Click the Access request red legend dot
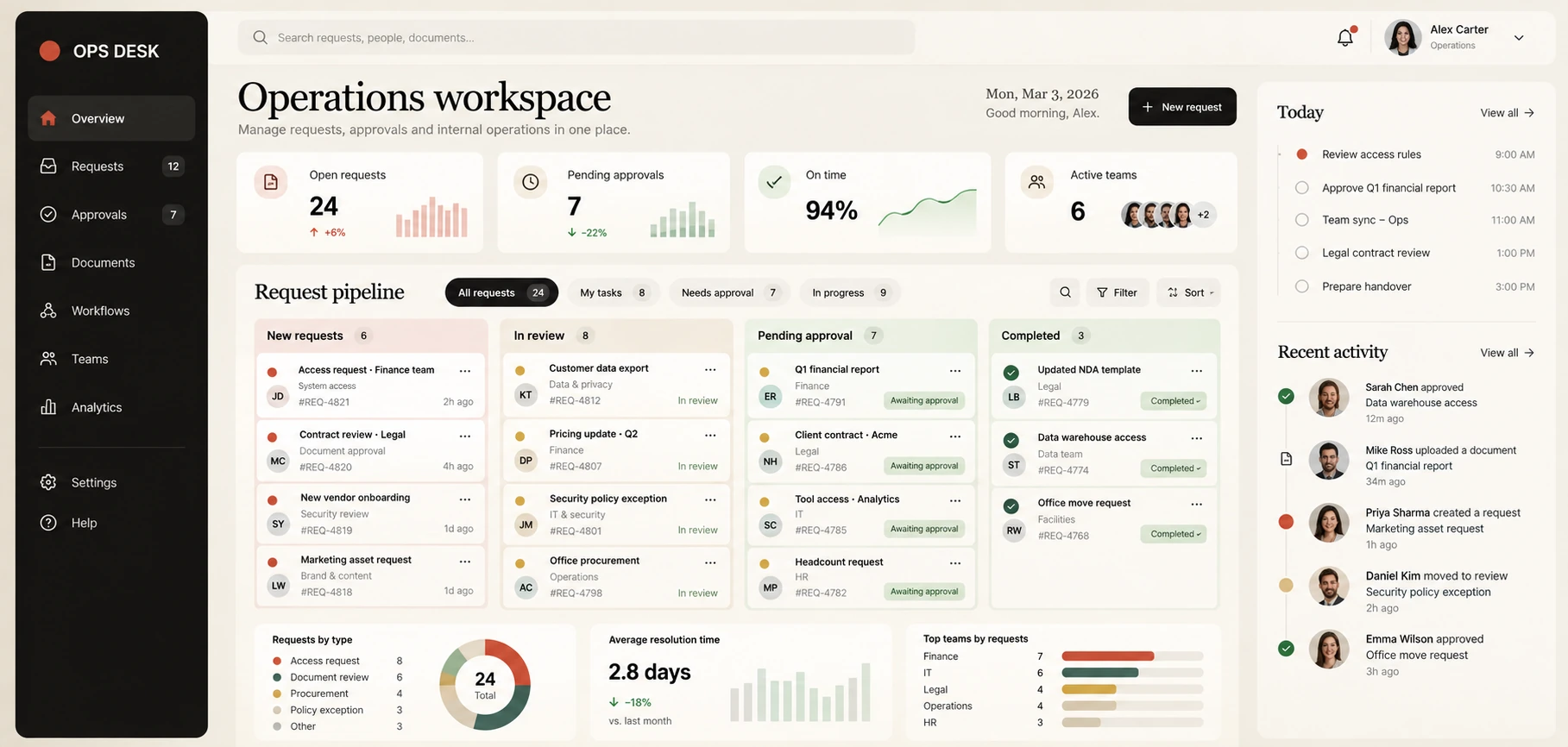Image resolution: width=1568 pixels, height=747 pixels. tap(277, 661)
